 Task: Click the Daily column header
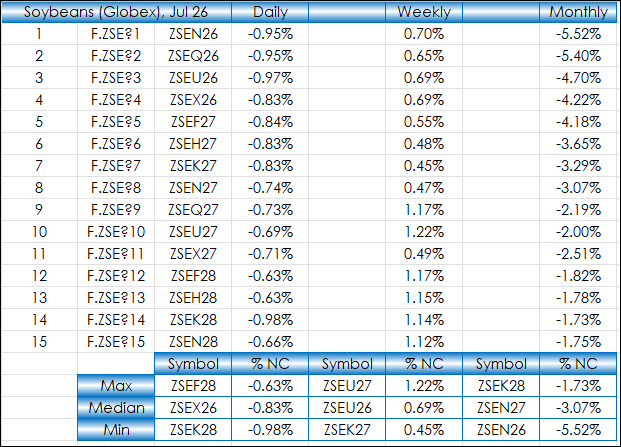[270, 12]
